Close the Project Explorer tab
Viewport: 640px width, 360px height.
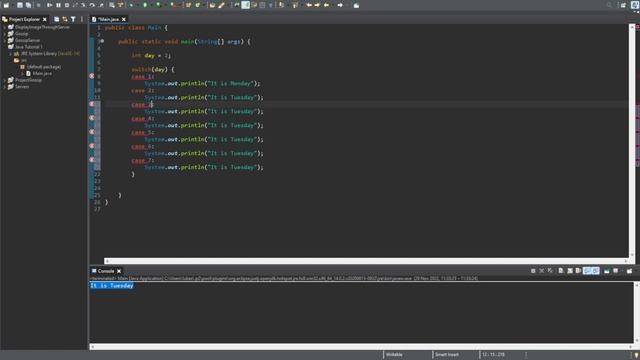coord(44,19)
